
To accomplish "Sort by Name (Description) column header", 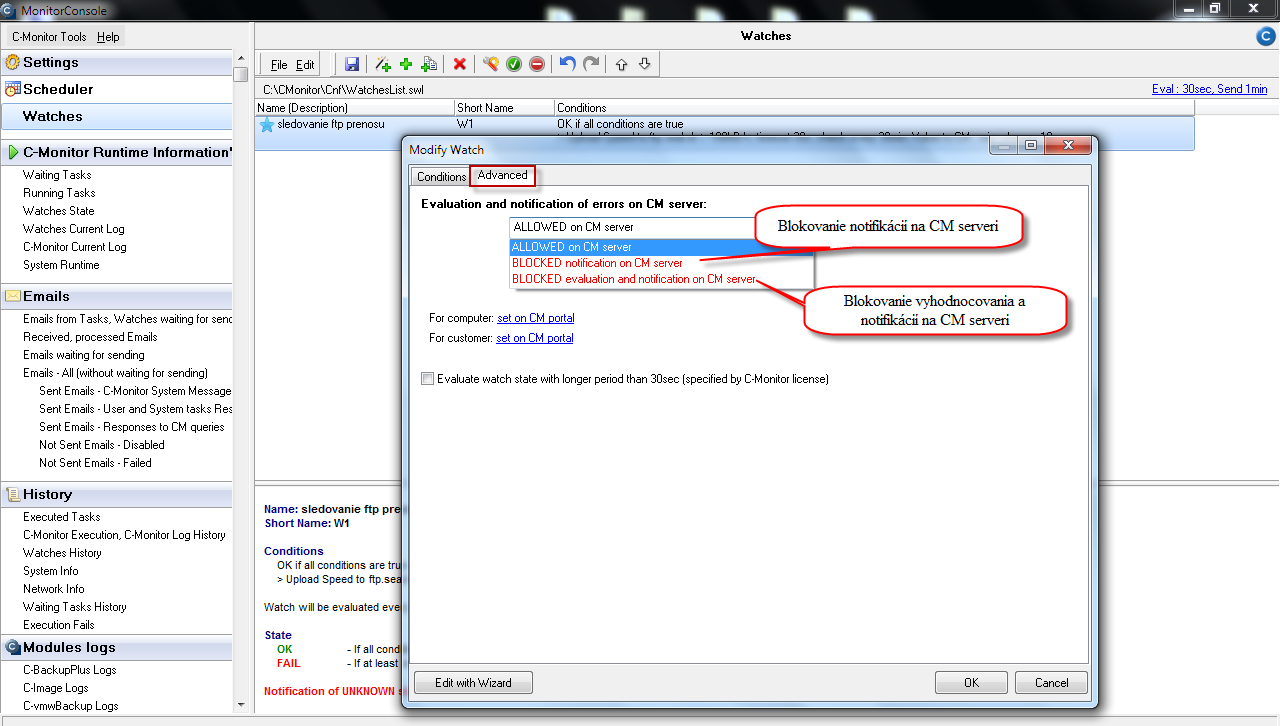I will (355, 107).
